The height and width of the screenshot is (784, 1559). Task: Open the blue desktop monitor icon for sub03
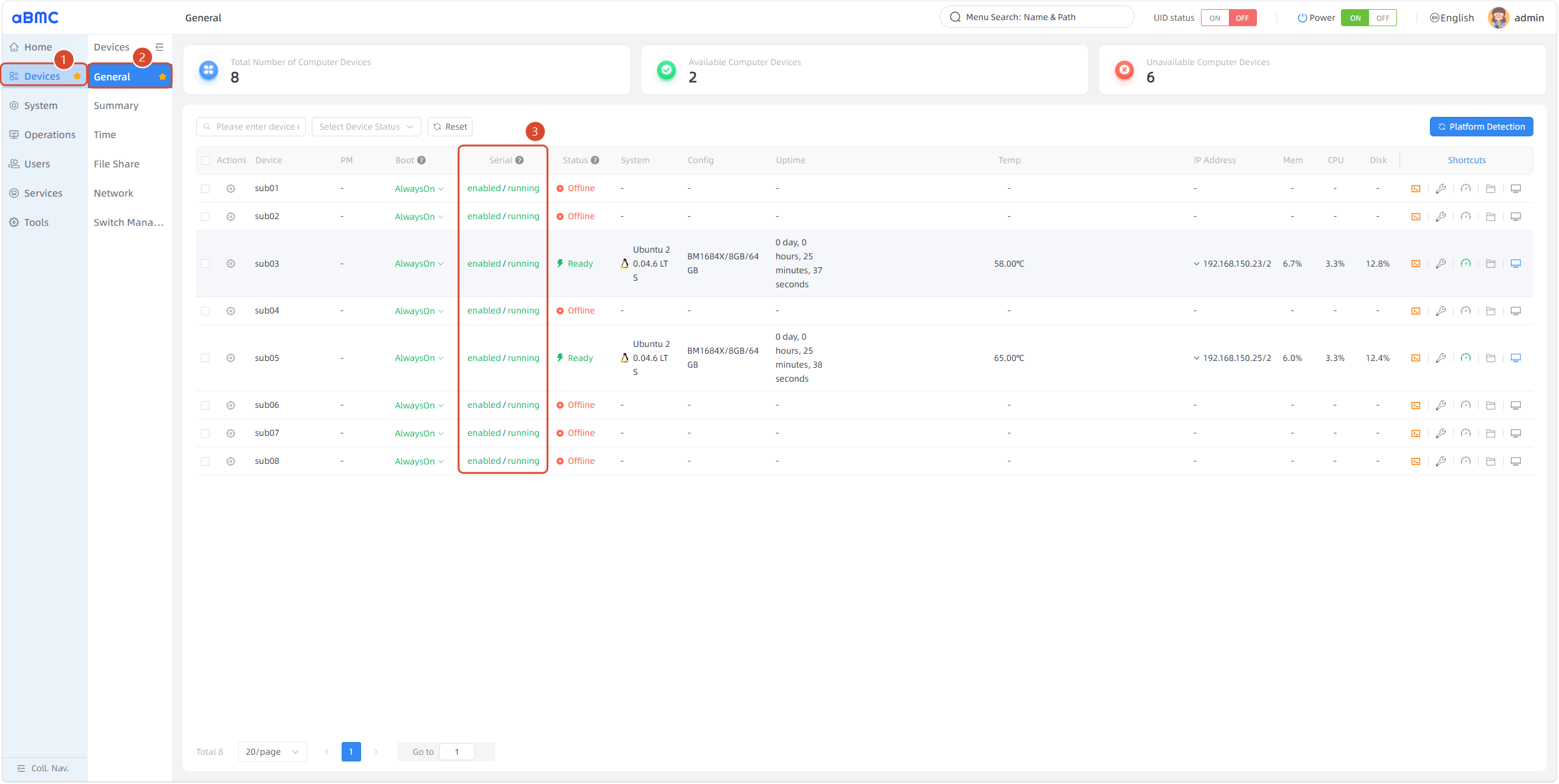tap(1516, 264)
